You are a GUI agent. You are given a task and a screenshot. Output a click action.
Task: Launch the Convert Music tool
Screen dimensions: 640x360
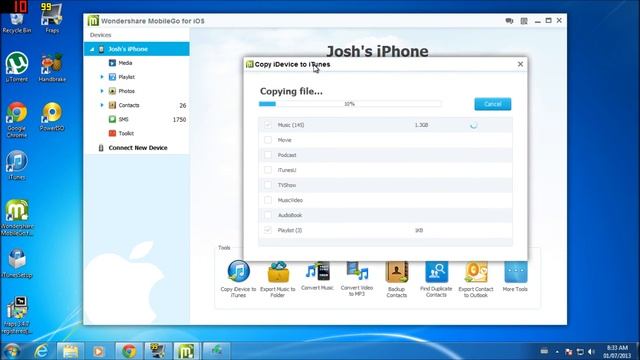pos(317,271)
